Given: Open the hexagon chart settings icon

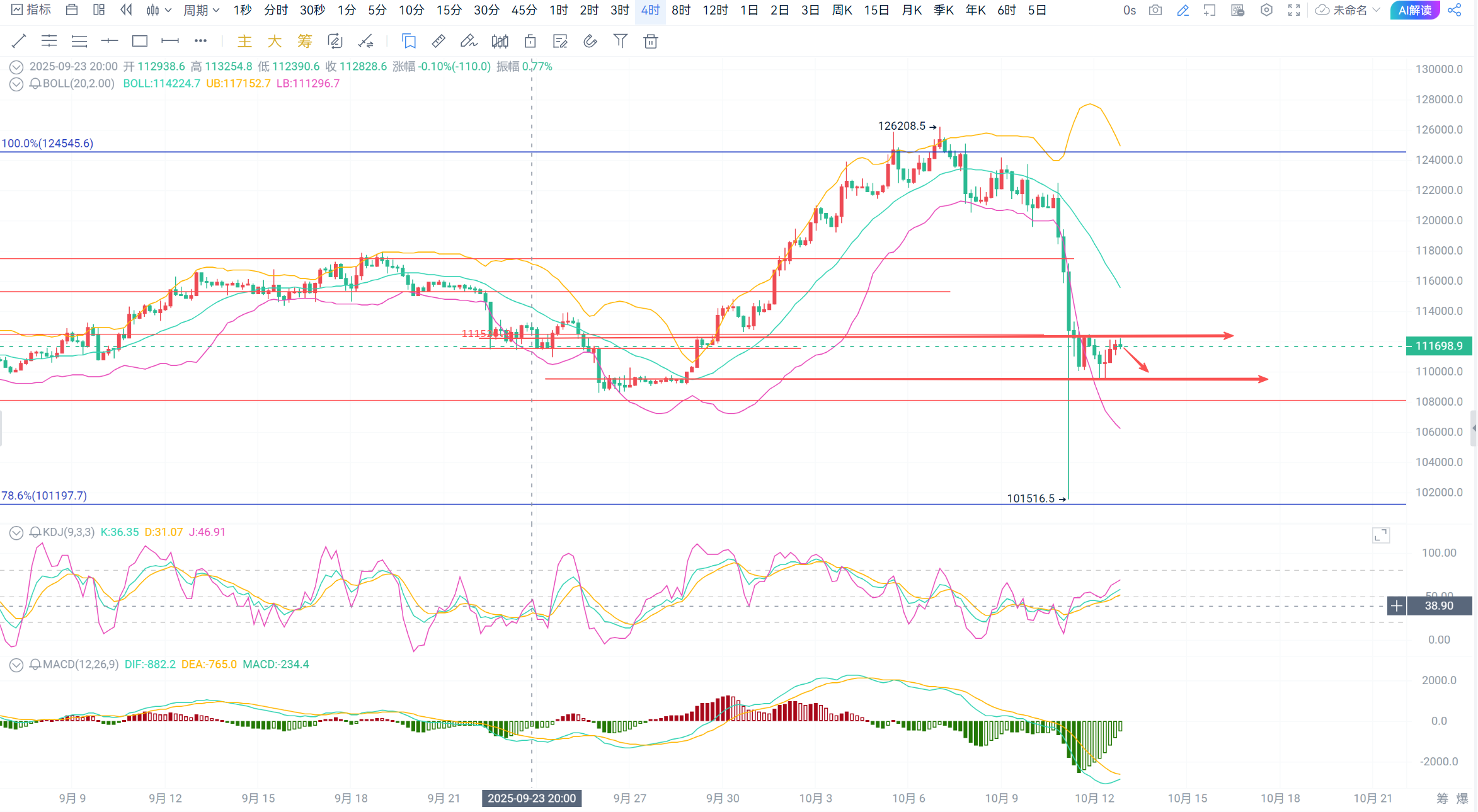Looking at the screenshot, I should tap(1266, 10).
